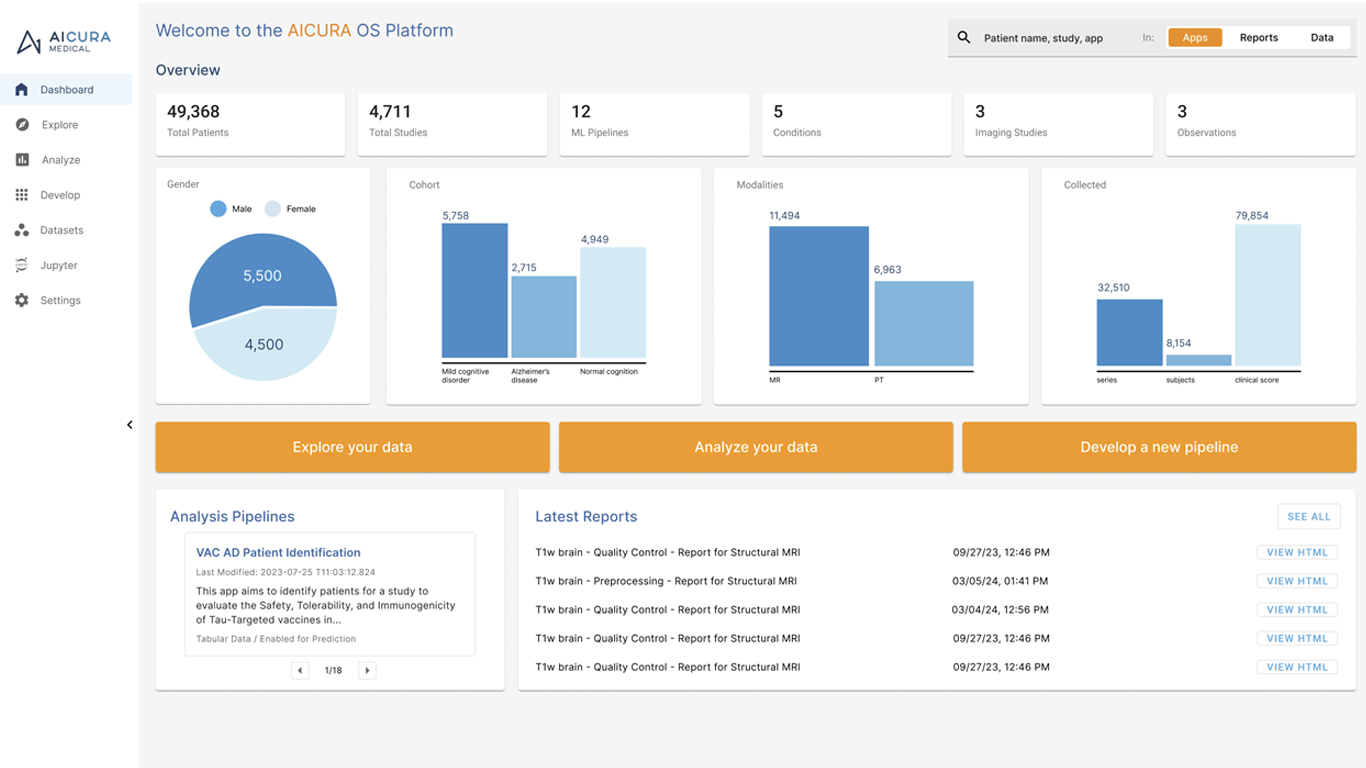Image resolution: width=1366 pixels, height=768 pixels.
Task: Click the Total Studies card
Action: 452,125
